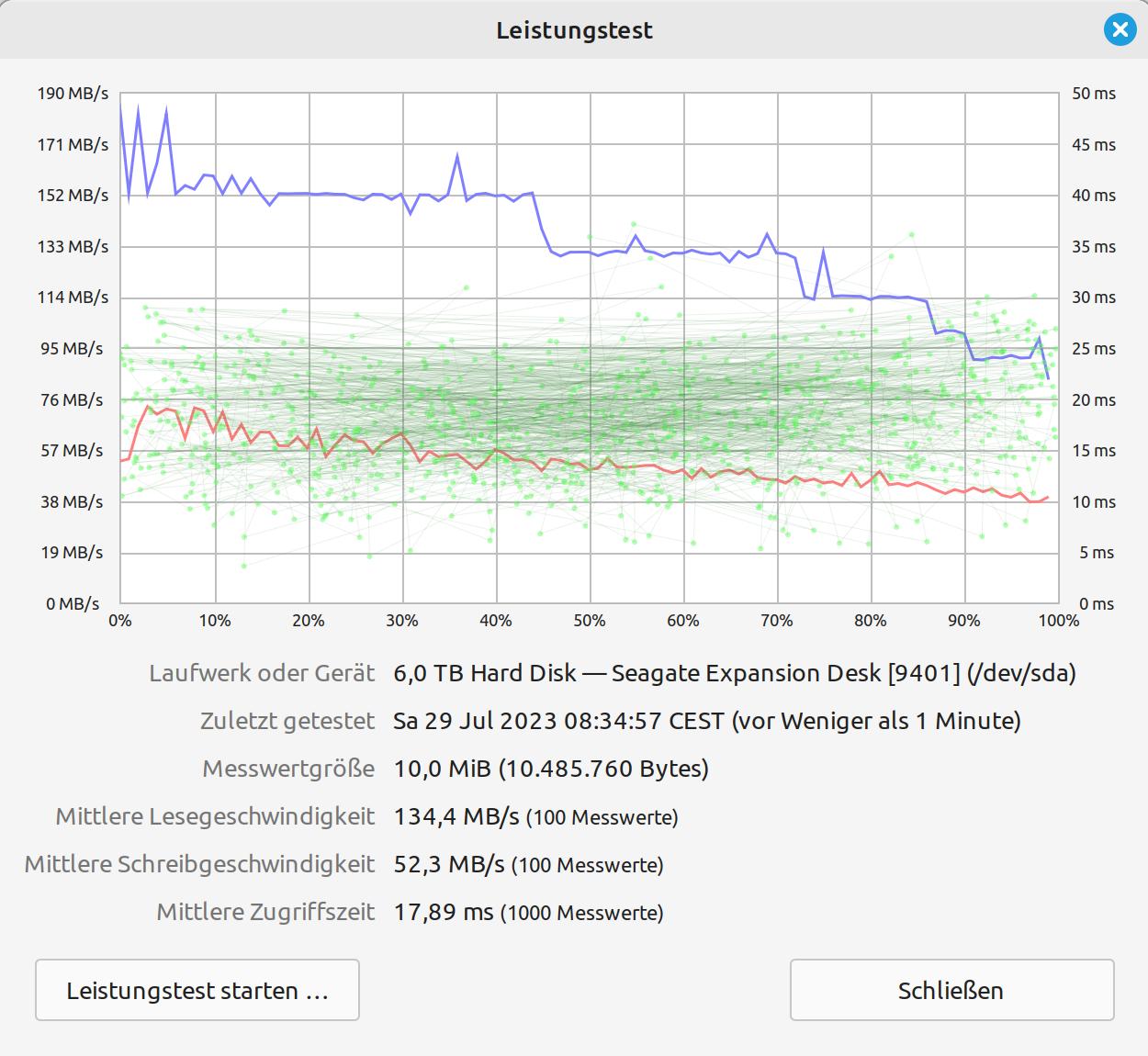Click the "190 MB/s" axis label
1148x1056 pixels.
tap(73, 94)
